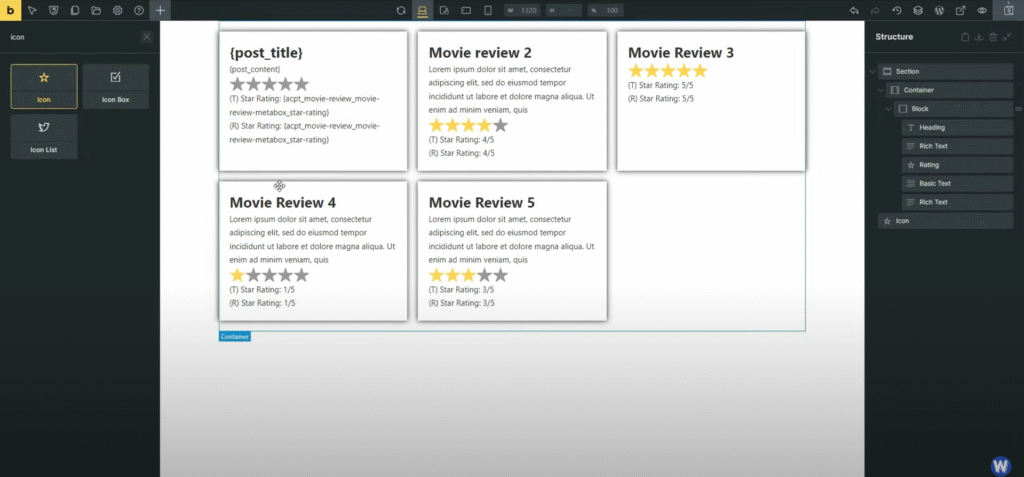Collapse all with arrows icon in Structure
Viewport: 1024px width, 477px height.
tap(1007, 37)
